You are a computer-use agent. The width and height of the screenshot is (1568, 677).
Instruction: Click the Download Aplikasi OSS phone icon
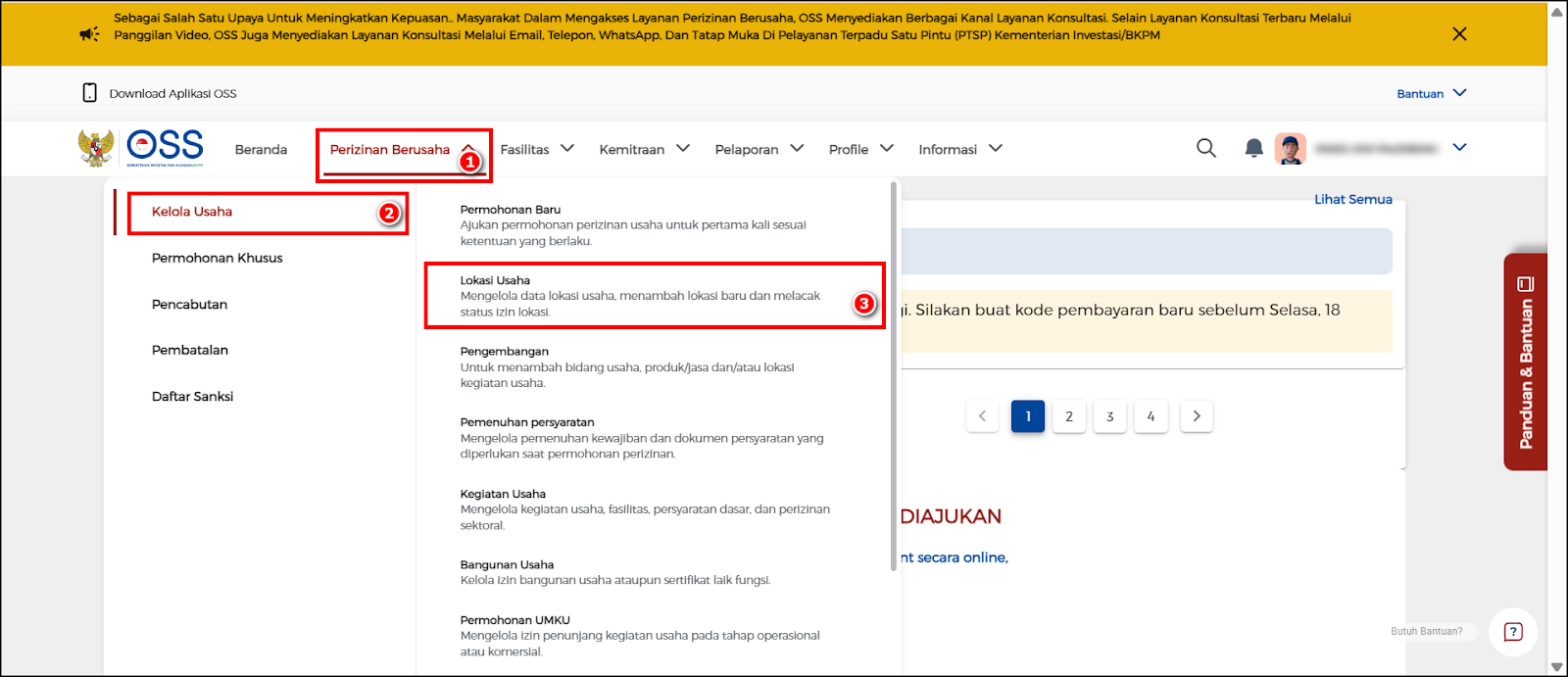(89, 93)
